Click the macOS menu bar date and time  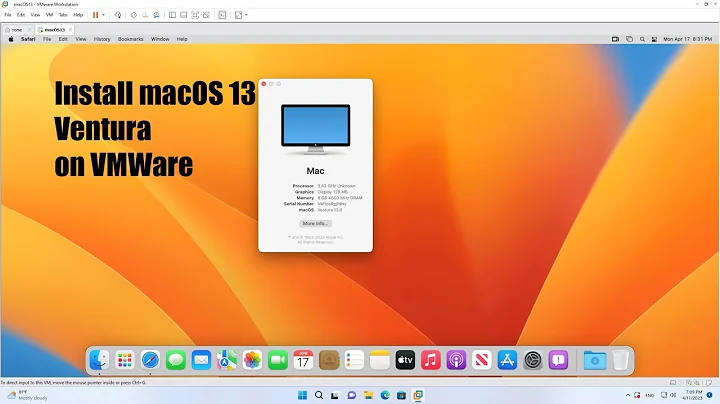[687, 39]
